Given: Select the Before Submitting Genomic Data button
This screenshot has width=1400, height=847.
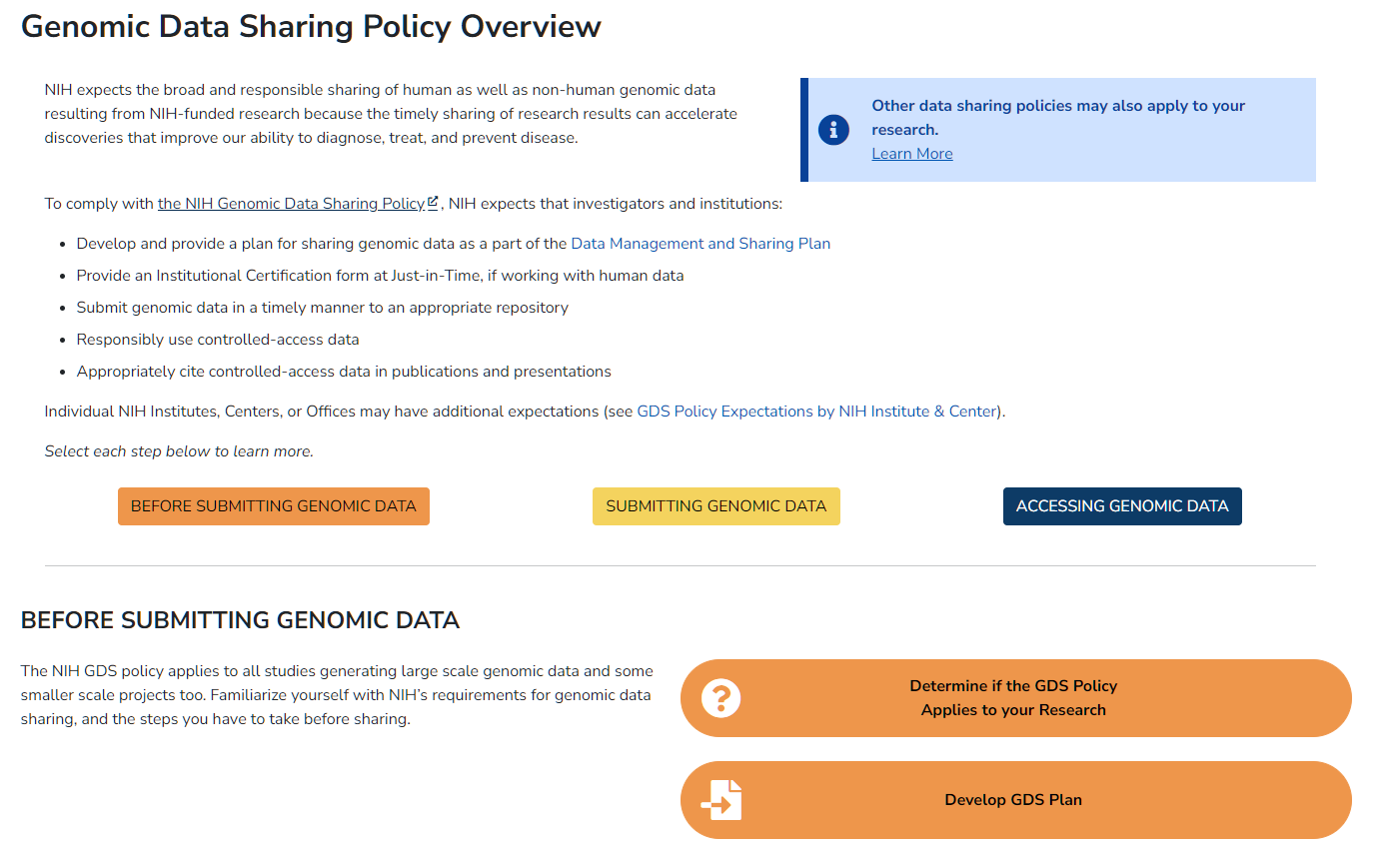Looking at the screenshot, I should (x=274, y=506).
